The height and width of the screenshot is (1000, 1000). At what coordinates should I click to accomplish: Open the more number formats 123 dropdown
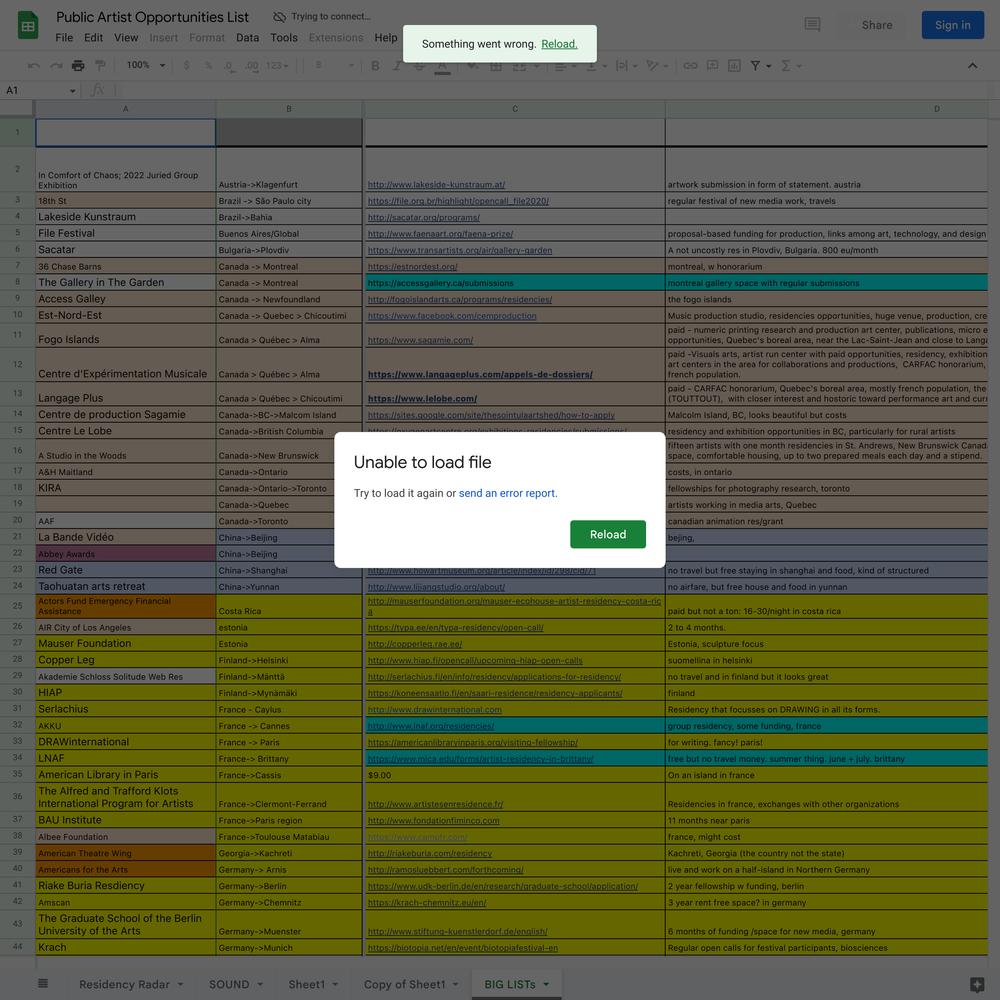click(277, 65)
